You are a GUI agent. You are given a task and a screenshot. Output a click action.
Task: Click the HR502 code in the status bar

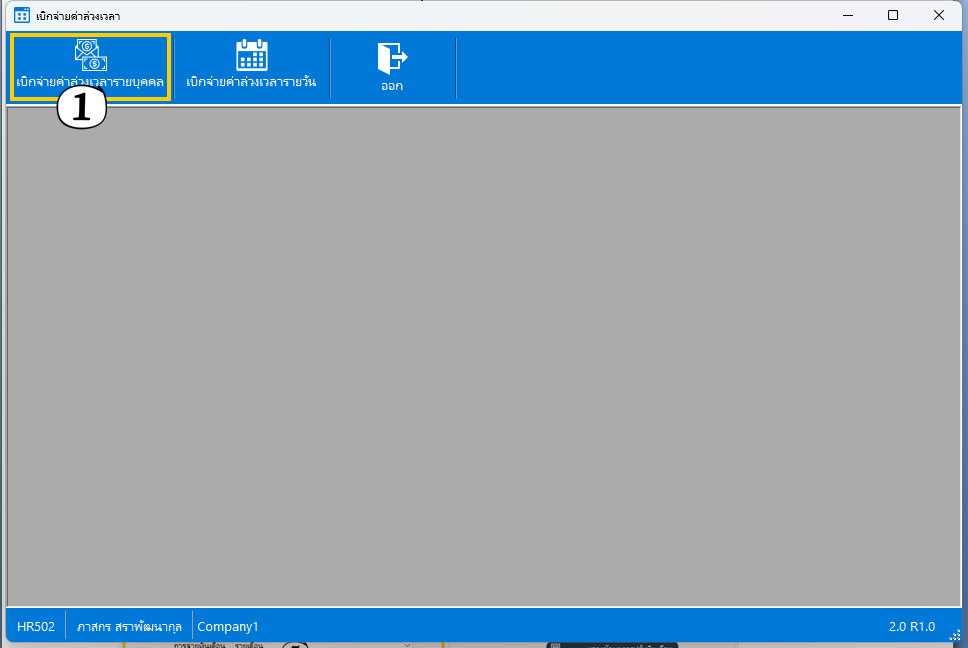[x=36, y=627]
